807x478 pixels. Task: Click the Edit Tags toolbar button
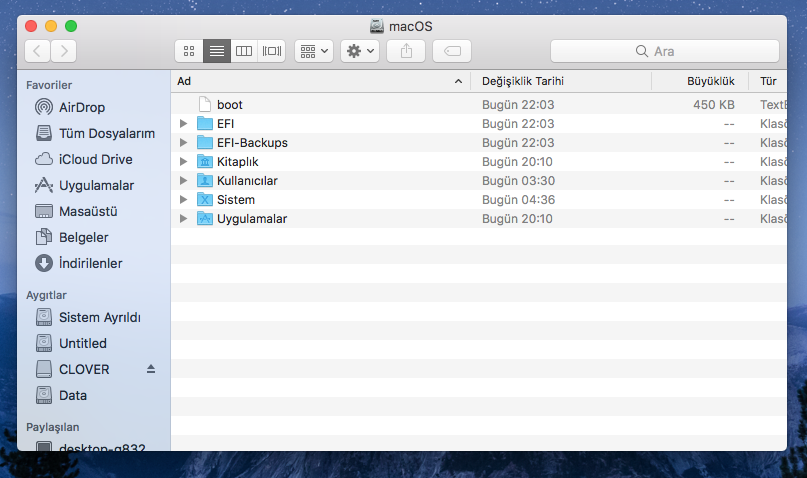point(452,51)
